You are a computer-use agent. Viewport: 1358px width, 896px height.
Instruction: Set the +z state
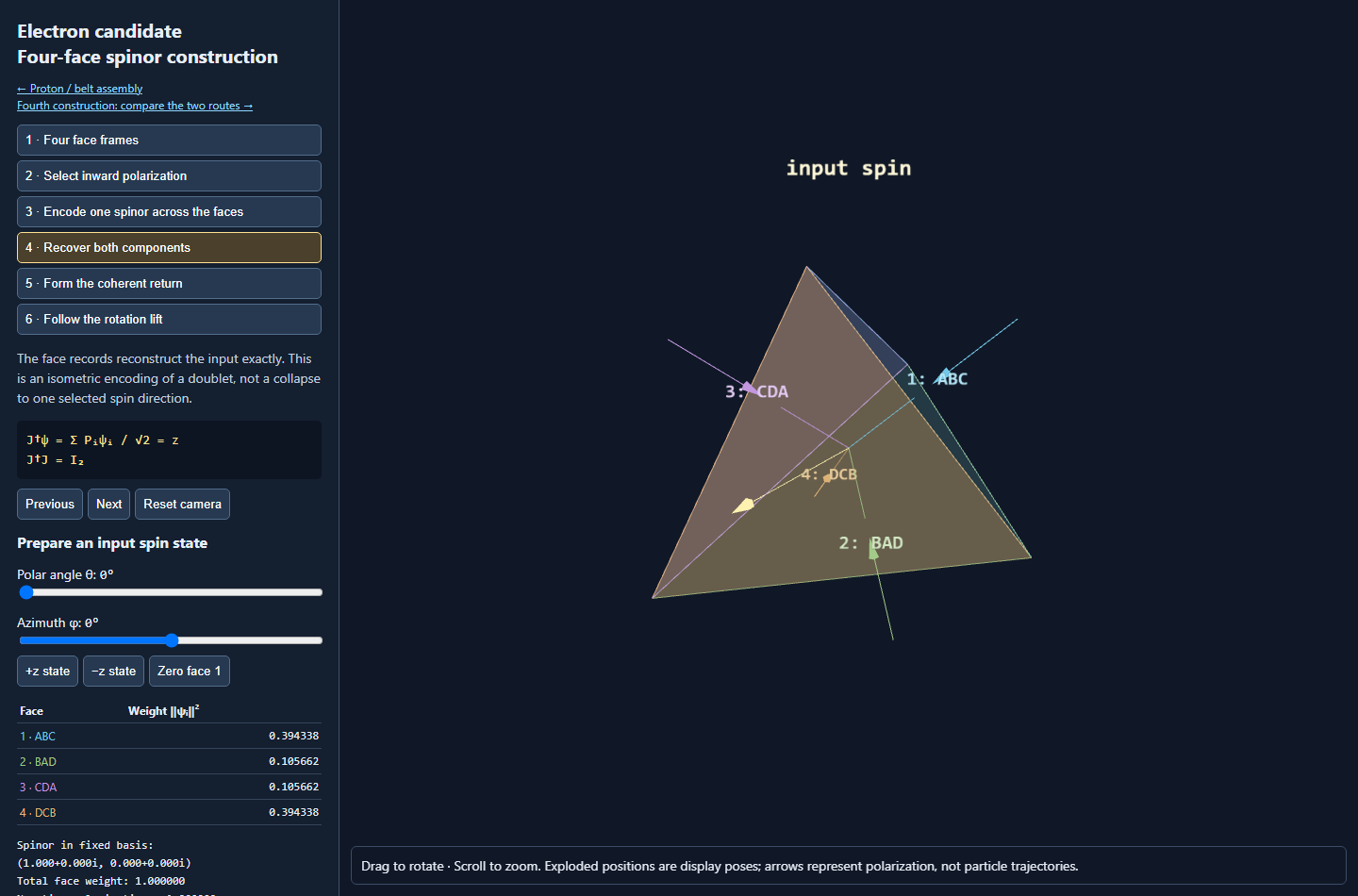coord(47,671)
